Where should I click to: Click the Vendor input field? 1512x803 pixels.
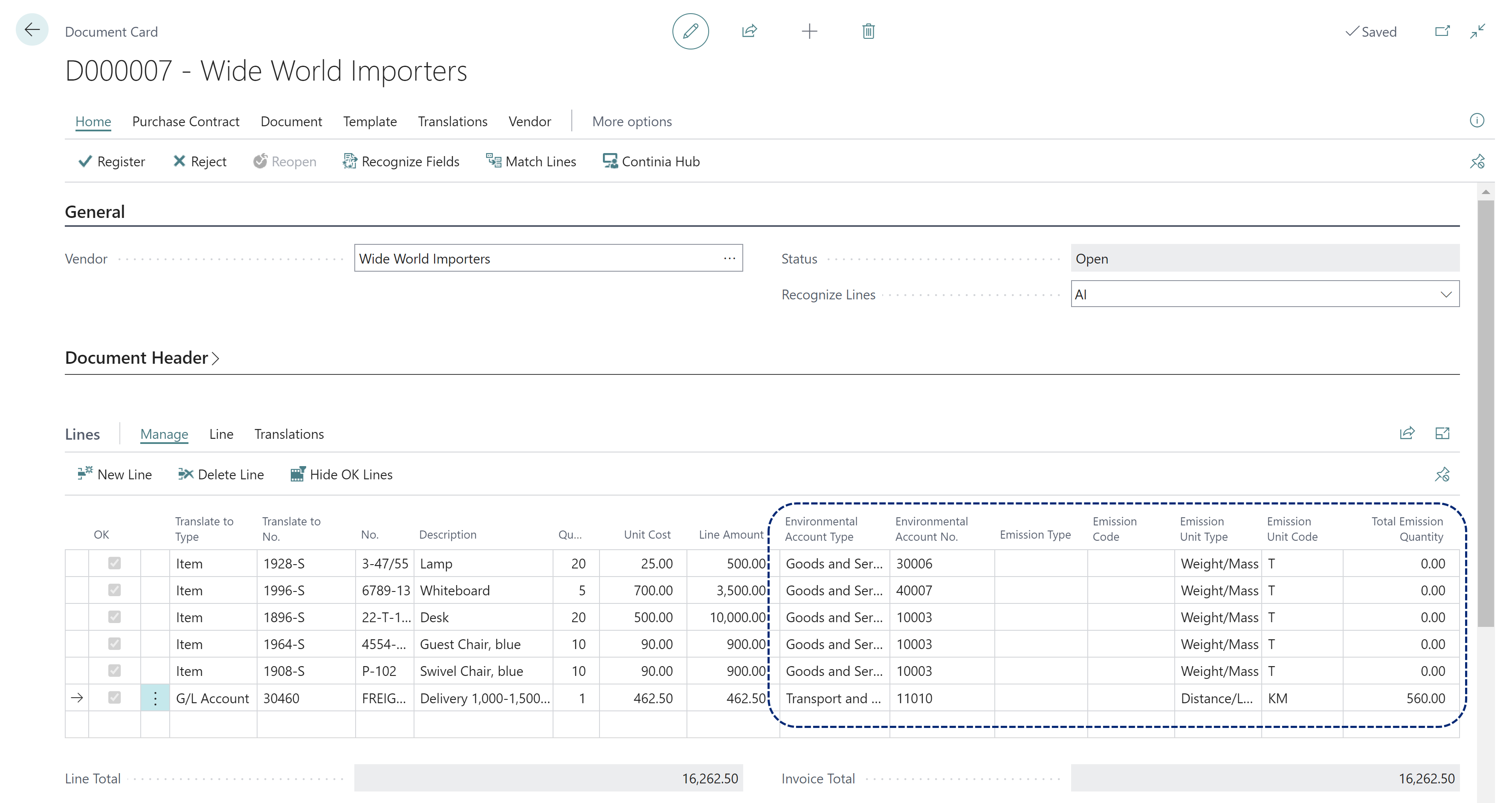548,258
